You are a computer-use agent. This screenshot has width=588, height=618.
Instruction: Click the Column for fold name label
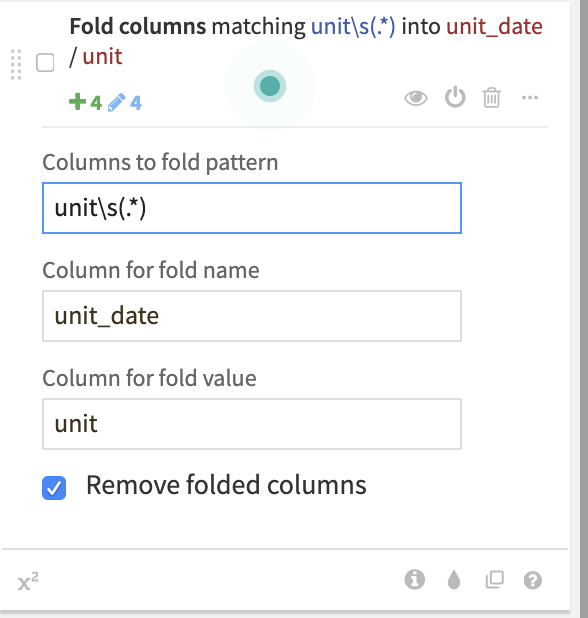(151, 270)
